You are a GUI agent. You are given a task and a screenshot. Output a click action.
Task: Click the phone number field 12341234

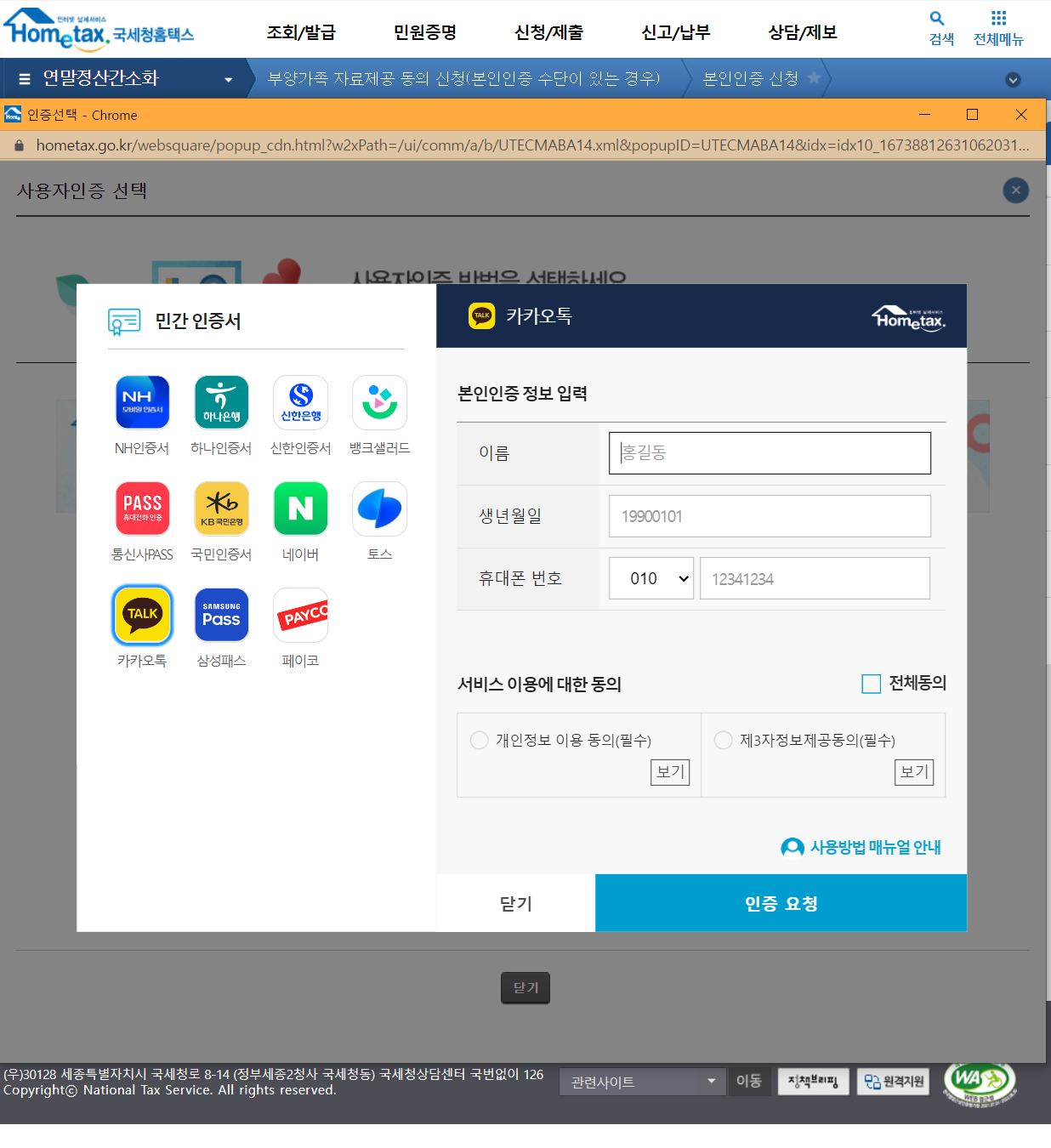pyautogui.click(x=815, y=578)
